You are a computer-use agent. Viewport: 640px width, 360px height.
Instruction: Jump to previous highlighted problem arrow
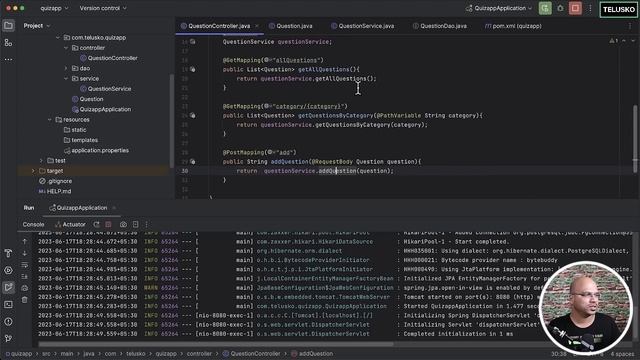[624, 41]
